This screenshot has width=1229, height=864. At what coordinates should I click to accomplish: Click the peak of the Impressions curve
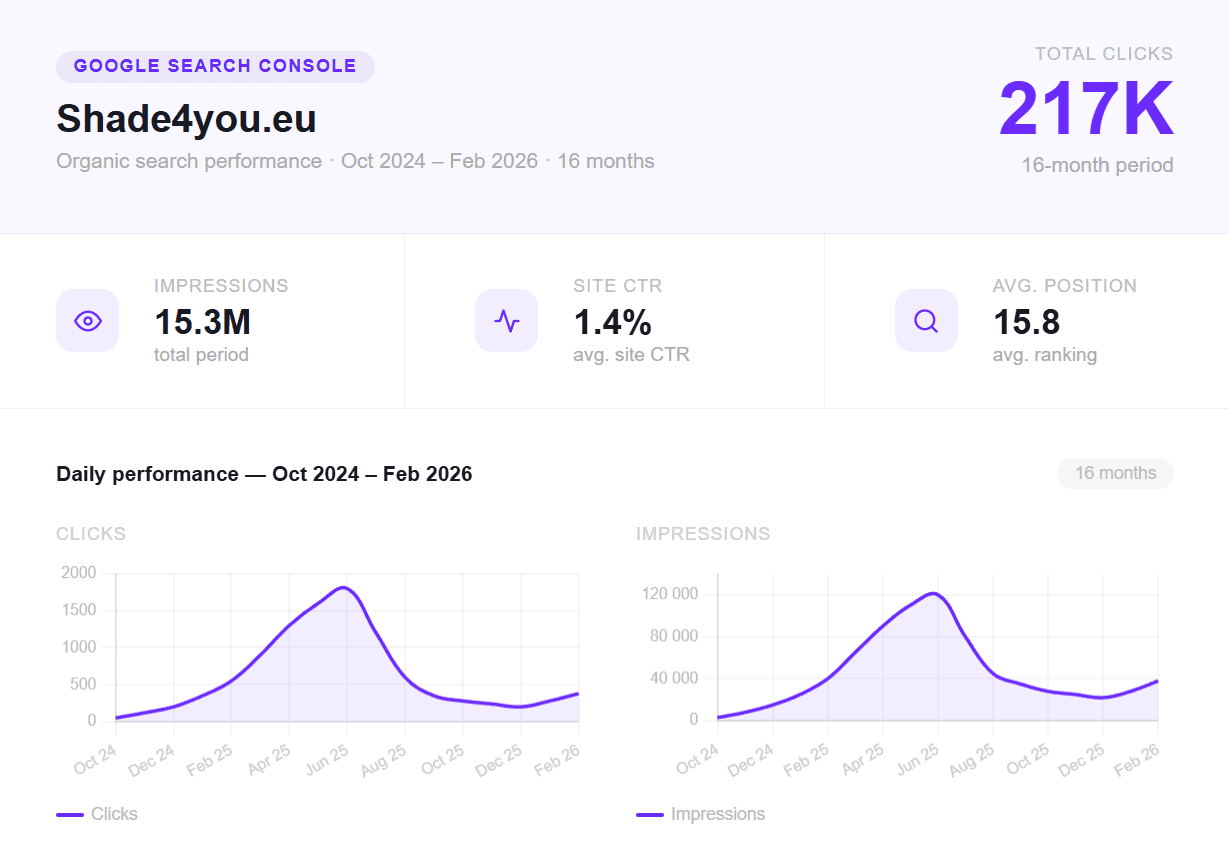point(932,593)
